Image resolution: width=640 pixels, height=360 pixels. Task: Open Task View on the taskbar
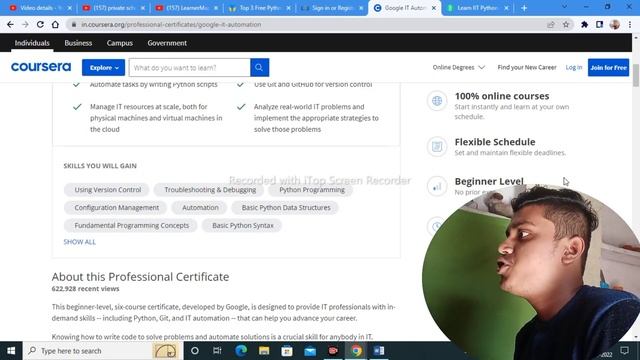point(217,351)
